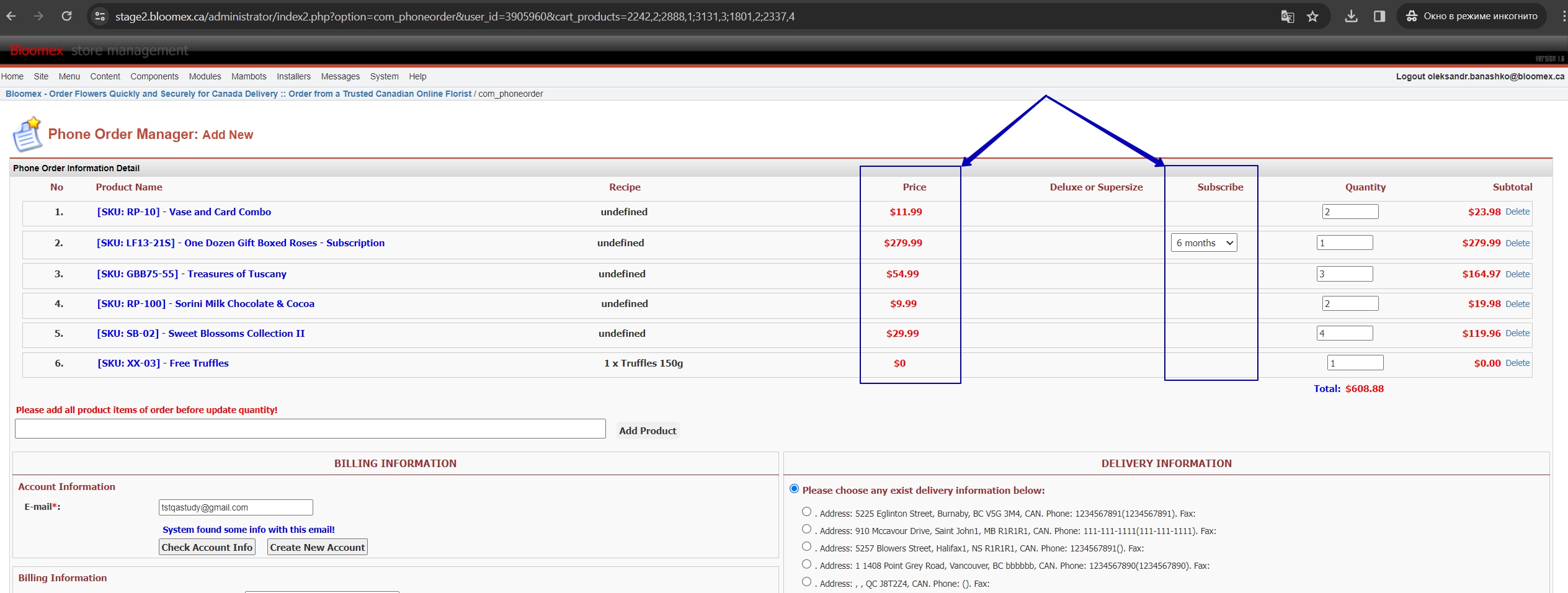The width and height of the screenshot is (1568, 593).
Task: Open the Content menu
Action: click(x=105, y=76)
